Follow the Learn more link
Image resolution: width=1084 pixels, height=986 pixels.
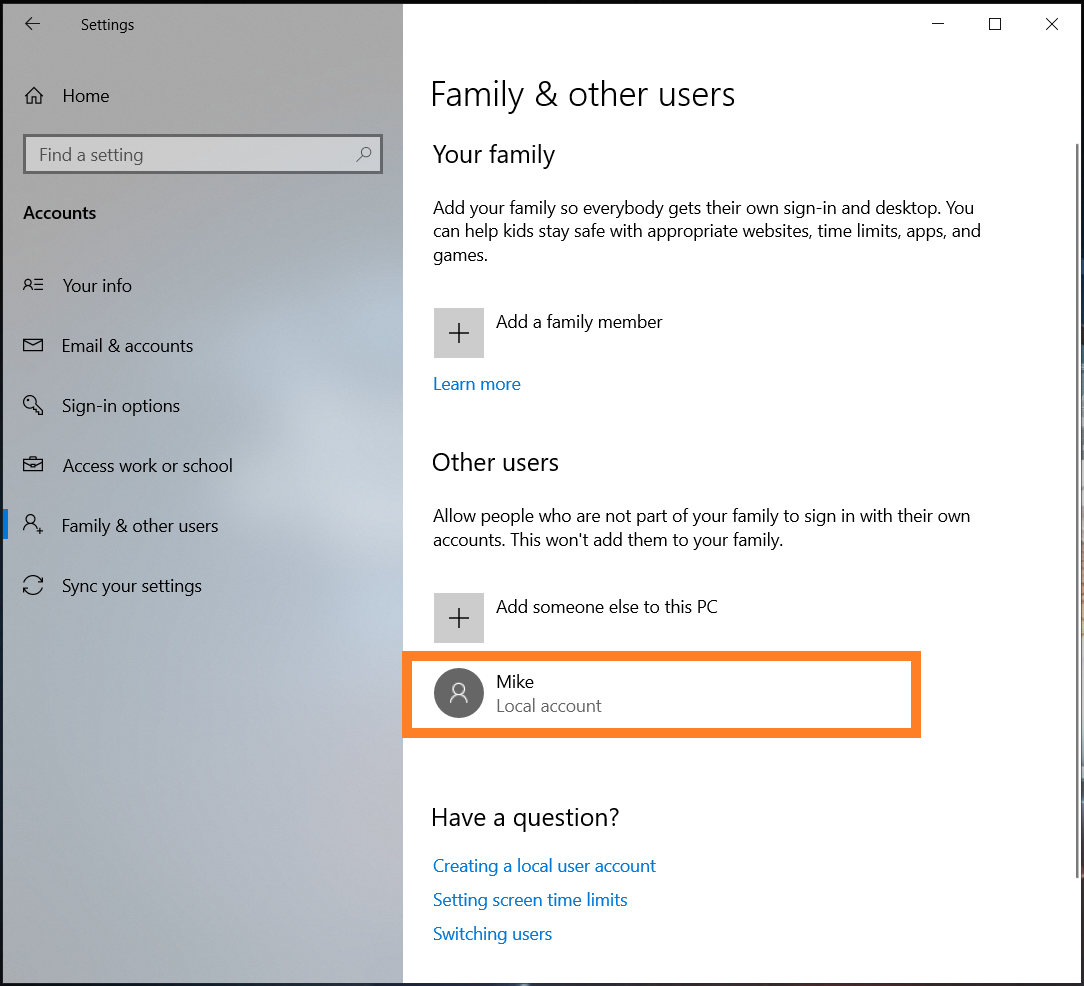click(476, 384)
